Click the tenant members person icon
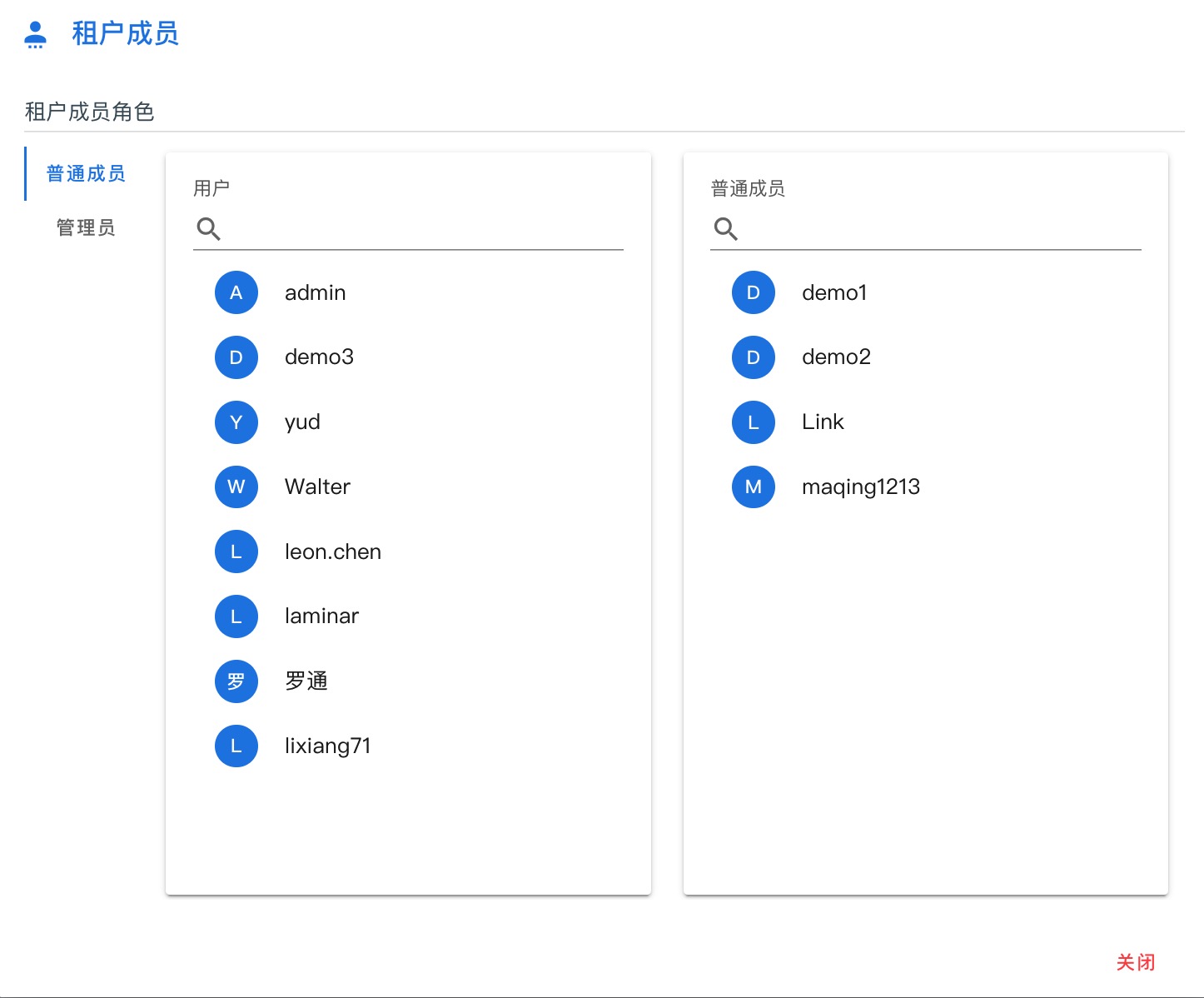The image size is (1204, 998). pos(35,34)
